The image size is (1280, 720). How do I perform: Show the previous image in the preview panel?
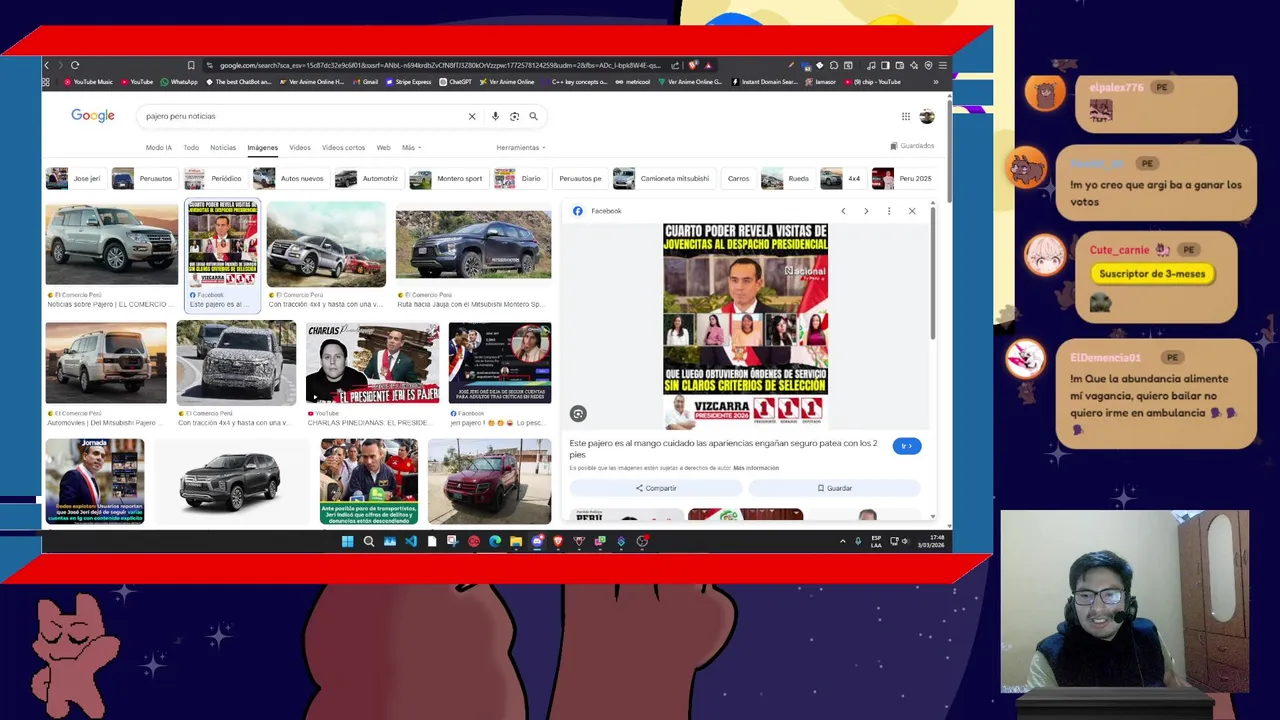coord(843,211)
